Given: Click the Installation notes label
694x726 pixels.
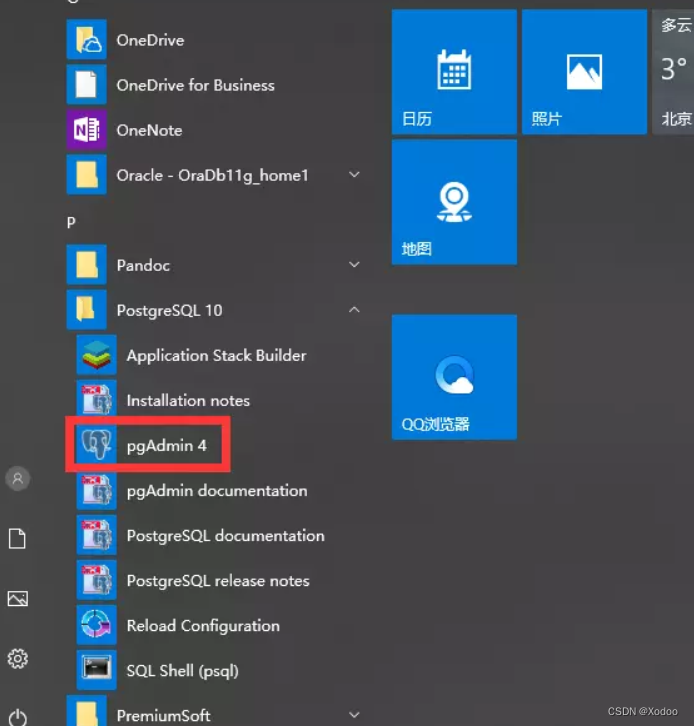Looking at the screenshot, I should point(188,401).
